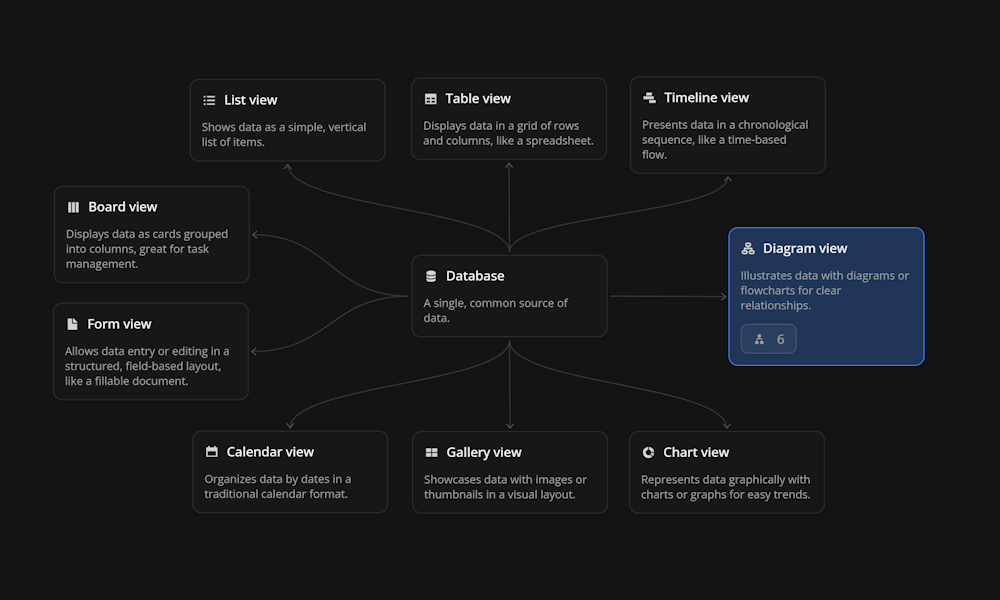The image size is (1000, 600).
Task: Click text 'Represents data graphically with'
Action: pyautogui.click(x=725, y=479)
